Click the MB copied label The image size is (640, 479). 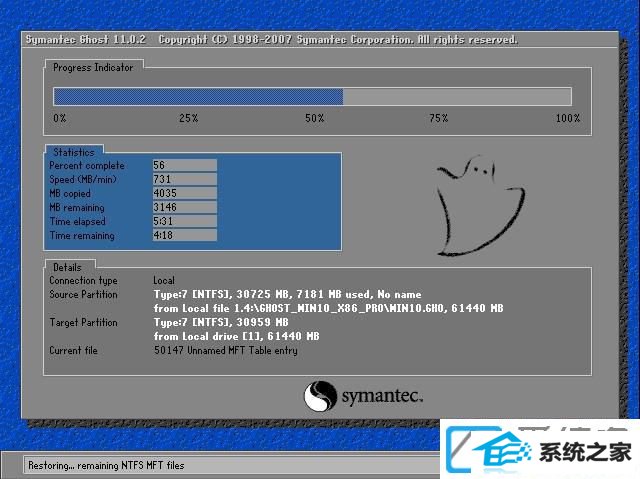[x=70, y=193]
